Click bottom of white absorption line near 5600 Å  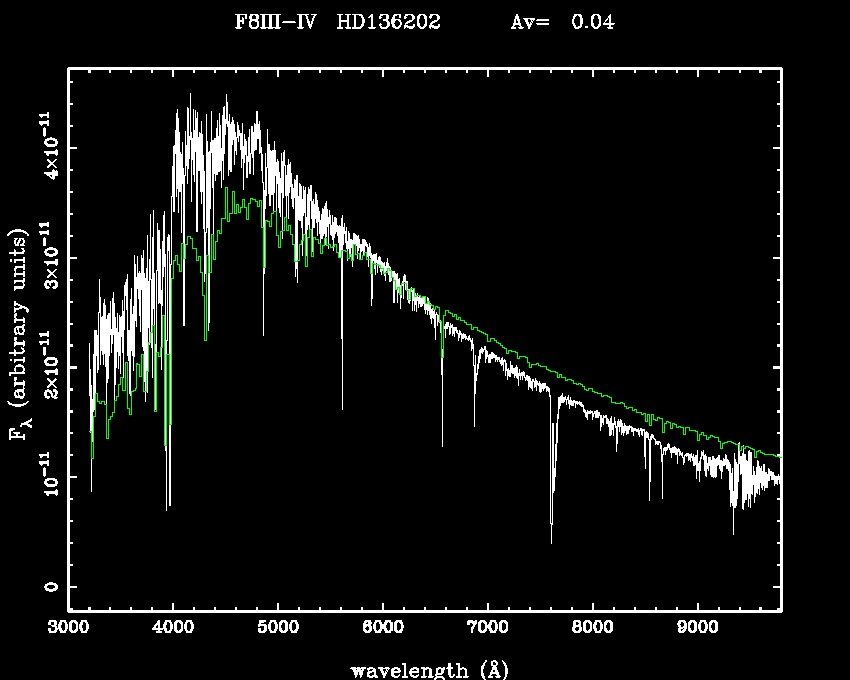[342, 408]
